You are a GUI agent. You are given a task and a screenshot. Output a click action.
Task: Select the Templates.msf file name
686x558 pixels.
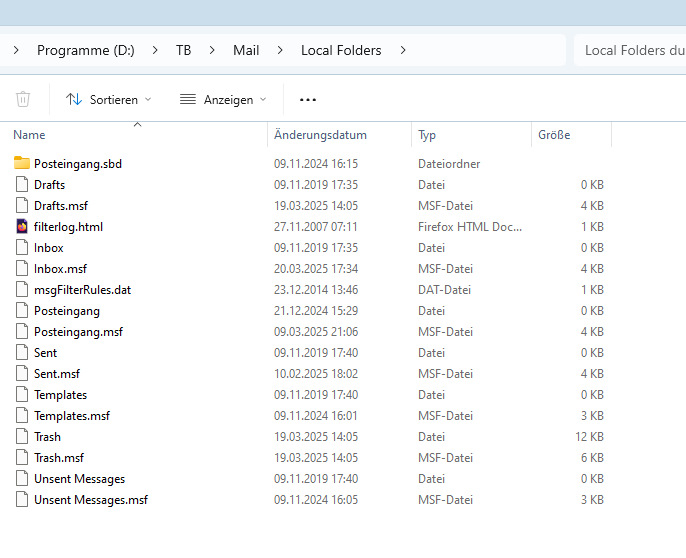(72, 416)
